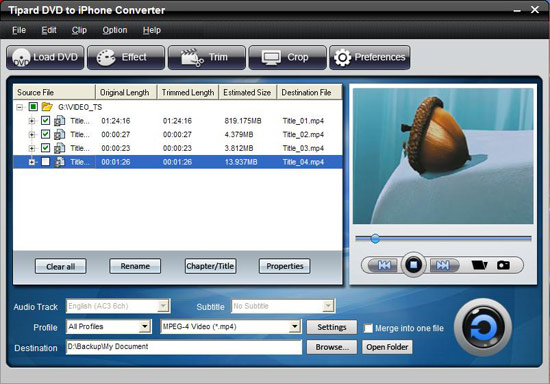The width and height of the screenshot is (550, 384).
Task: Click the Source File column header
Action: (x=54, y=92)
